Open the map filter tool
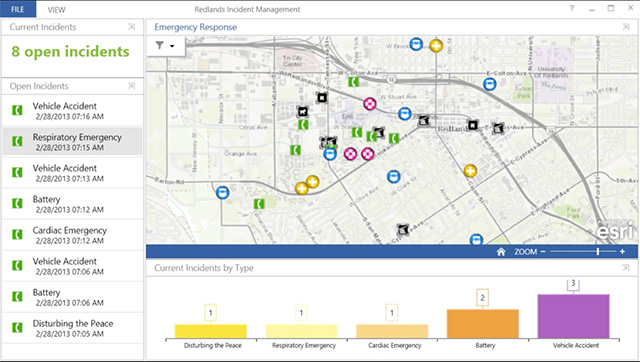This screenshot has width=640, height=362. click(x=160, y=45)
